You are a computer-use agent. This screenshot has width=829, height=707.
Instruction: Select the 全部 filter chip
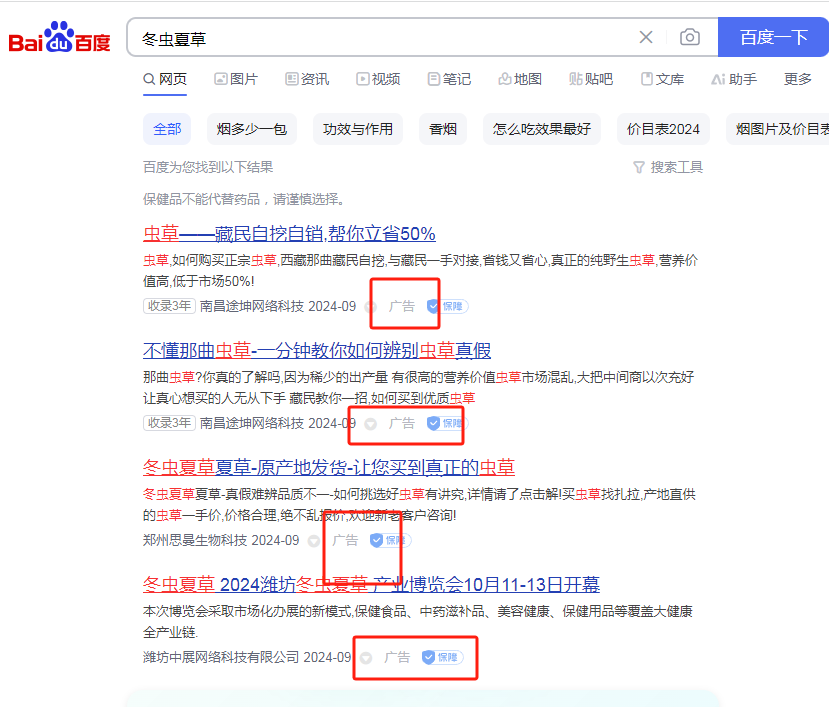point(166,129)
